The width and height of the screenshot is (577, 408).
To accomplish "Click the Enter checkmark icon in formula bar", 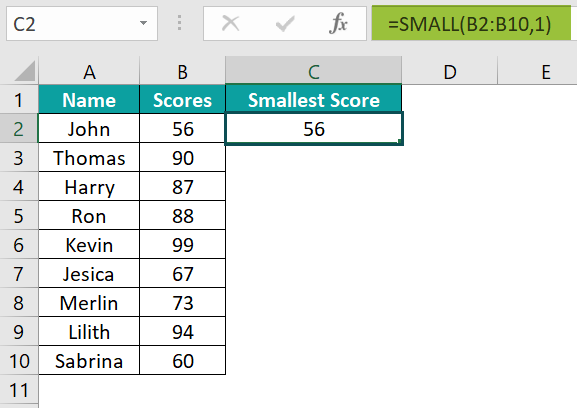I will 285,24.
